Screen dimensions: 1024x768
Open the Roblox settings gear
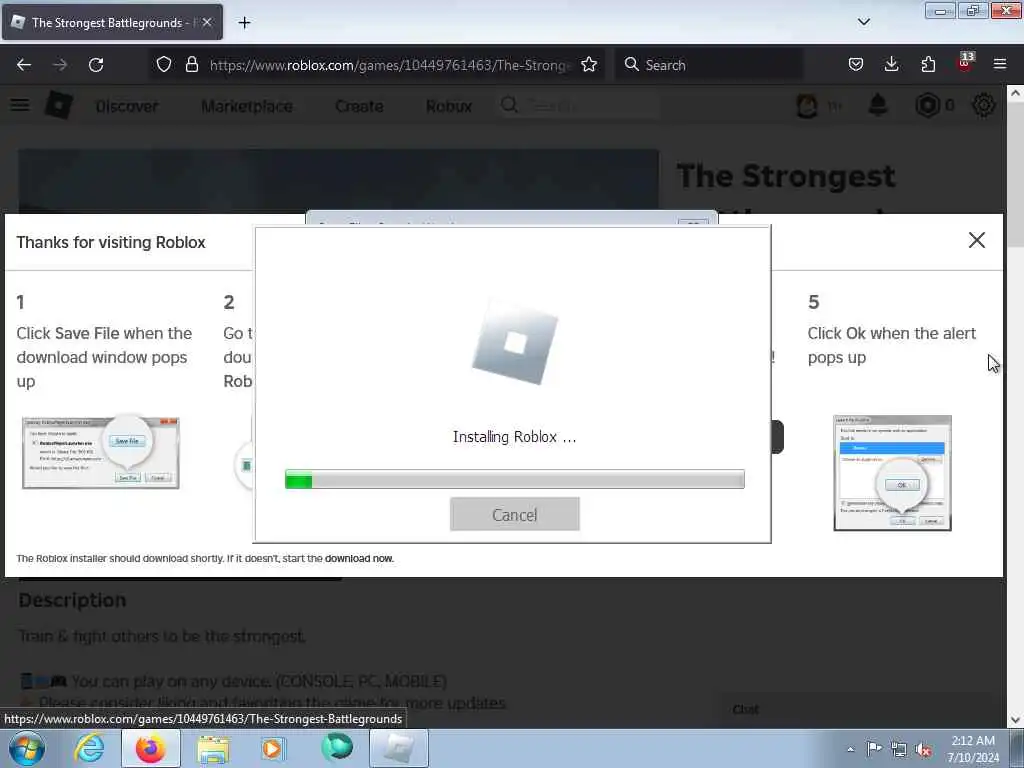click(x=984, y=105)
